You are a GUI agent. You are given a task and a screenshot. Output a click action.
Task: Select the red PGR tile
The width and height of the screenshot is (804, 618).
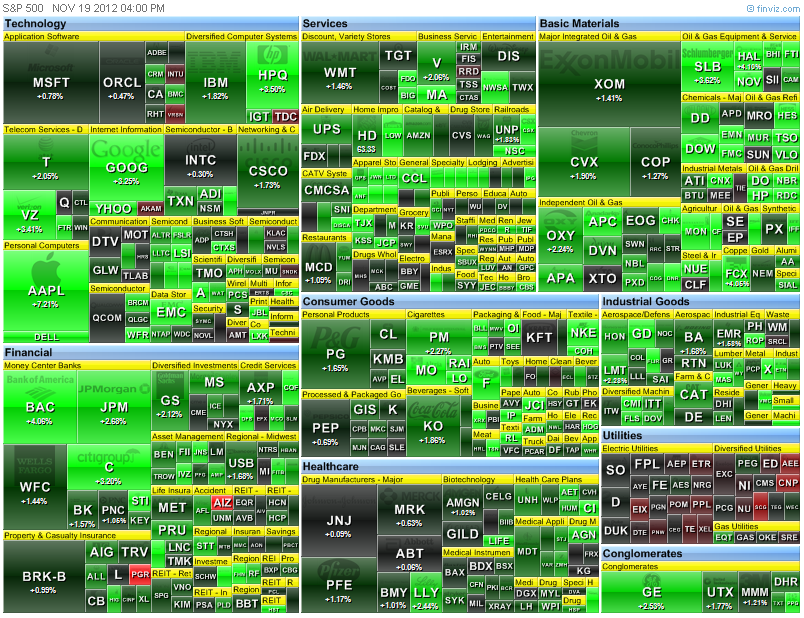coord(139,575)
